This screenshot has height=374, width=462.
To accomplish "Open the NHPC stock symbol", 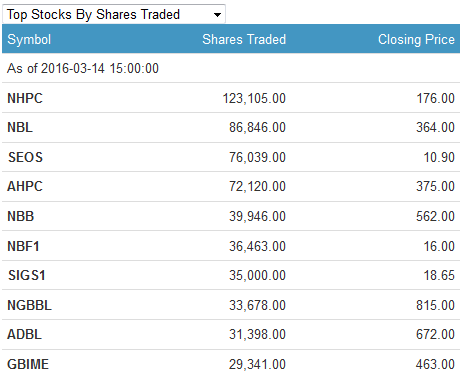I will tap(25, 98).
